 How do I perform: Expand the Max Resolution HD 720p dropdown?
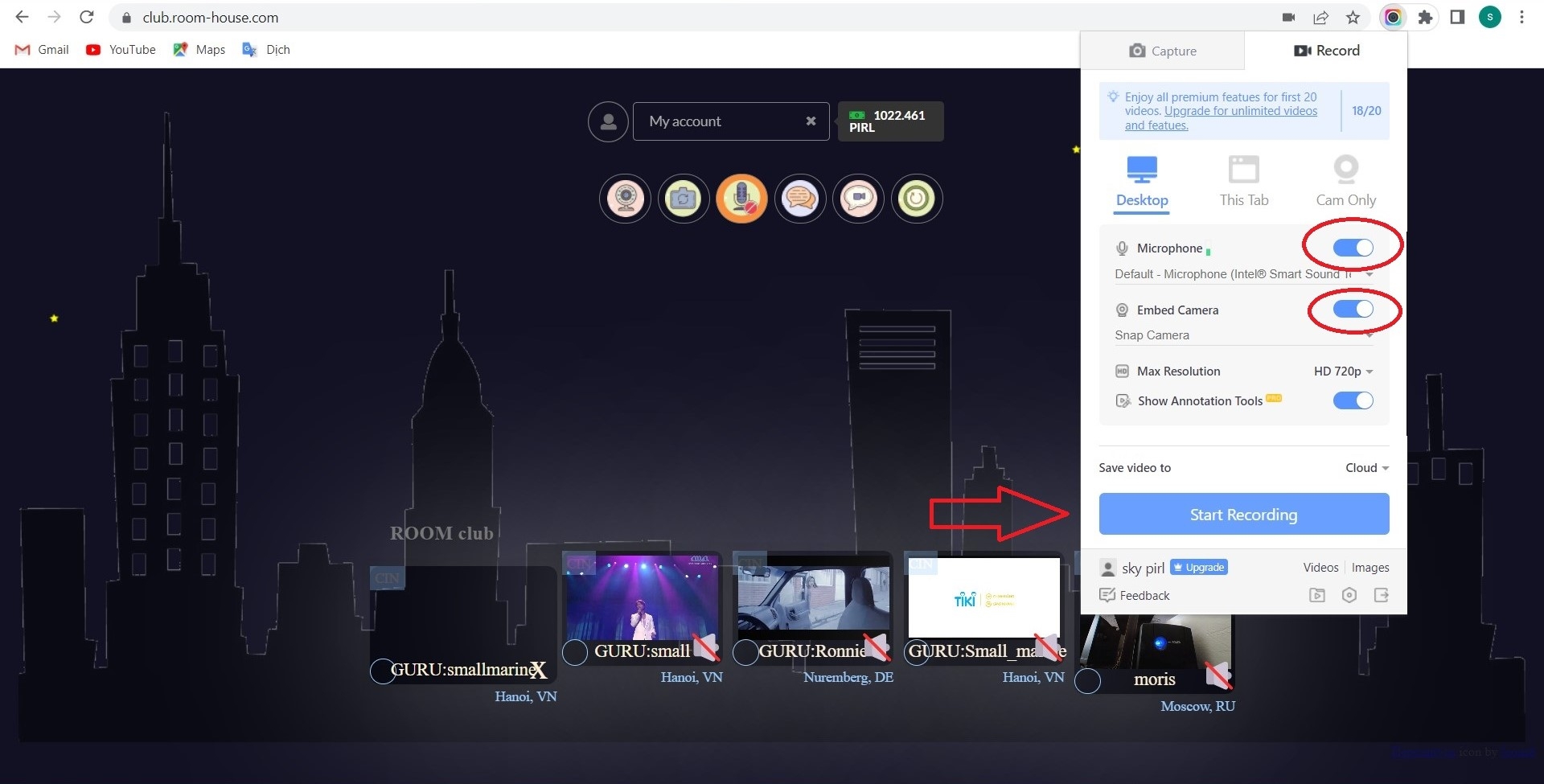1343,371
